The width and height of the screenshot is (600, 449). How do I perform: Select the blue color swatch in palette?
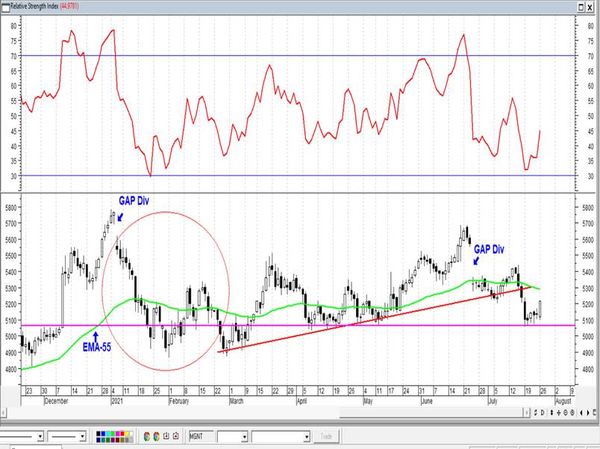click(x=103, y=434)
